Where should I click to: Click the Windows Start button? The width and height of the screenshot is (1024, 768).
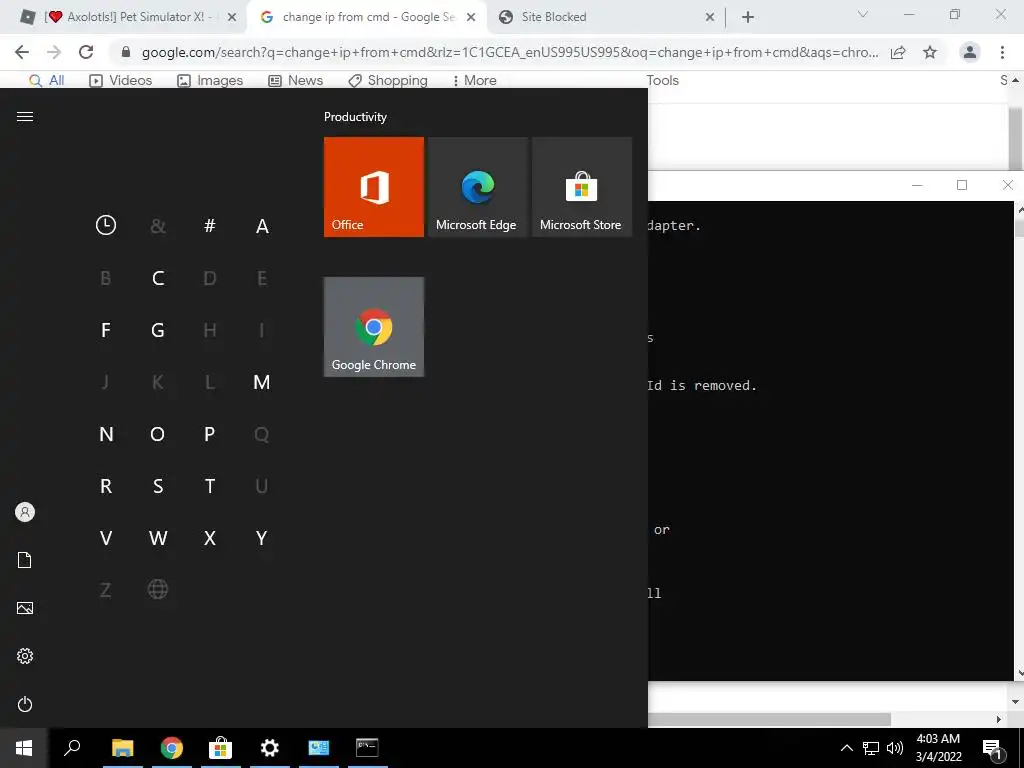point(24,748)
